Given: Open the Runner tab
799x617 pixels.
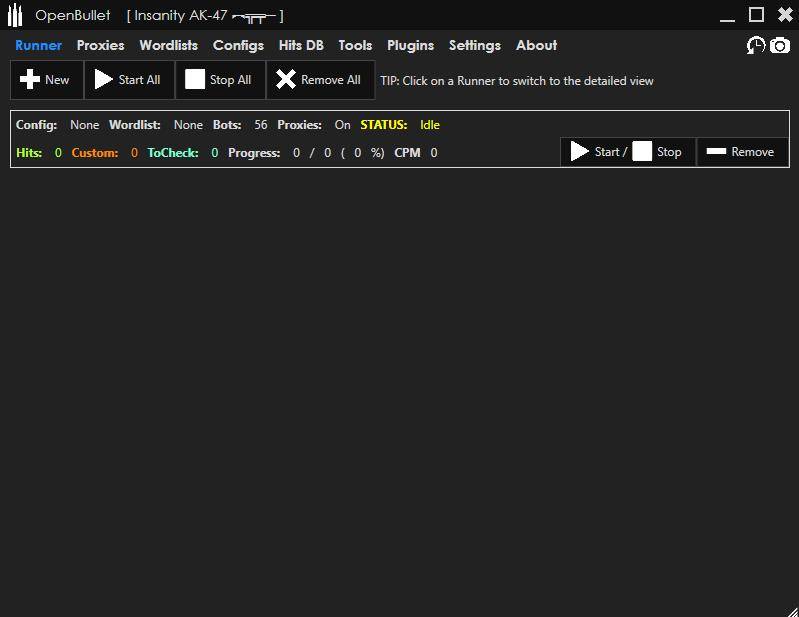Looking at the screenshot, I should click(x=38, y=45).
